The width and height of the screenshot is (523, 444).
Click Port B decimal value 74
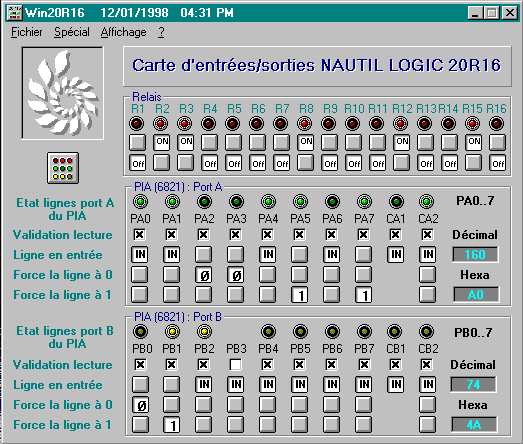tap(473, 385)
